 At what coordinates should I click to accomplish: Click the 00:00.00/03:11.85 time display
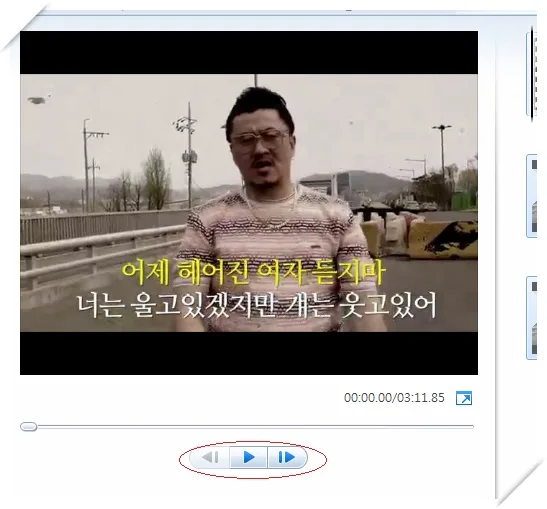tap(394, 398)
